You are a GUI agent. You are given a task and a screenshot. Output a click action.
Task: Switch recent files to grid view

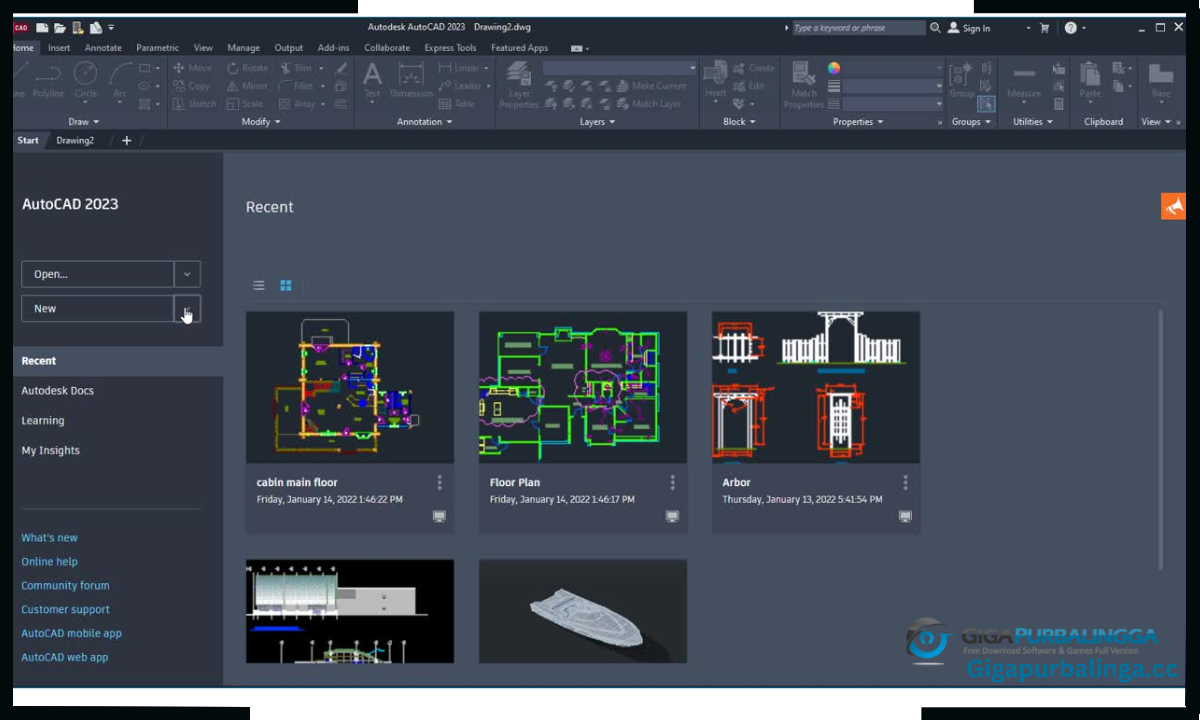coord(286,286)
